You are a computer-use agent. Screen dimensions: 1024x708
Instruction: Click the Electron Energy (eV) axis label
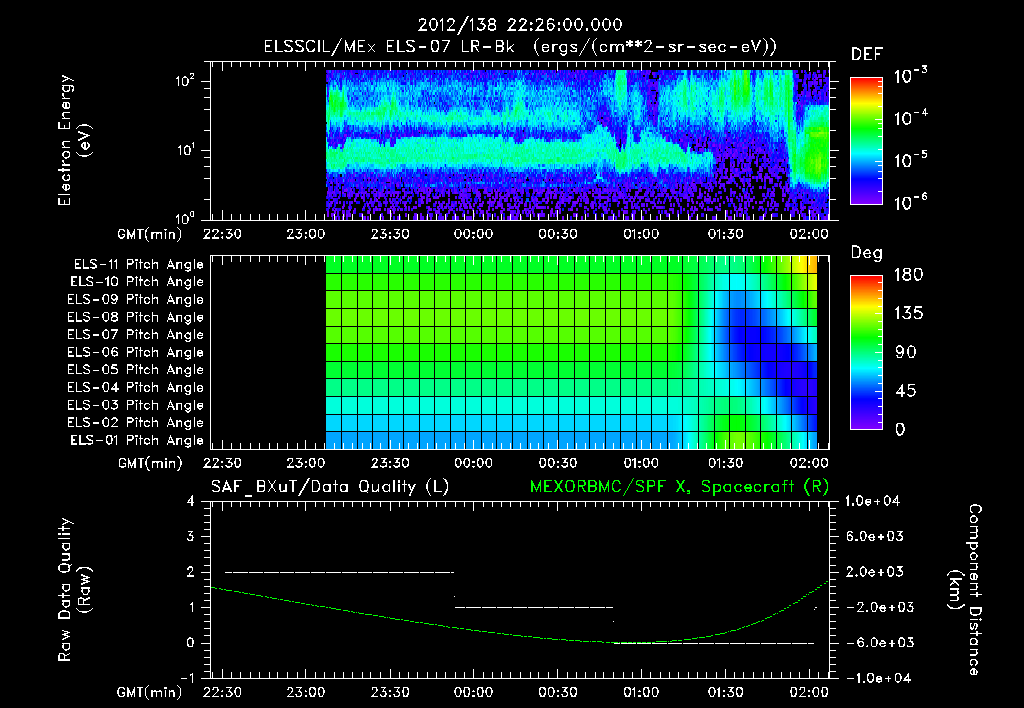tap(74, 140)
